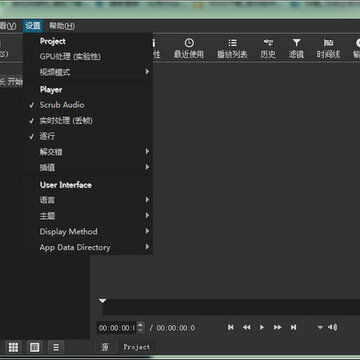
Task: Expand the Display Method submenu
Action: pos(88,232)
